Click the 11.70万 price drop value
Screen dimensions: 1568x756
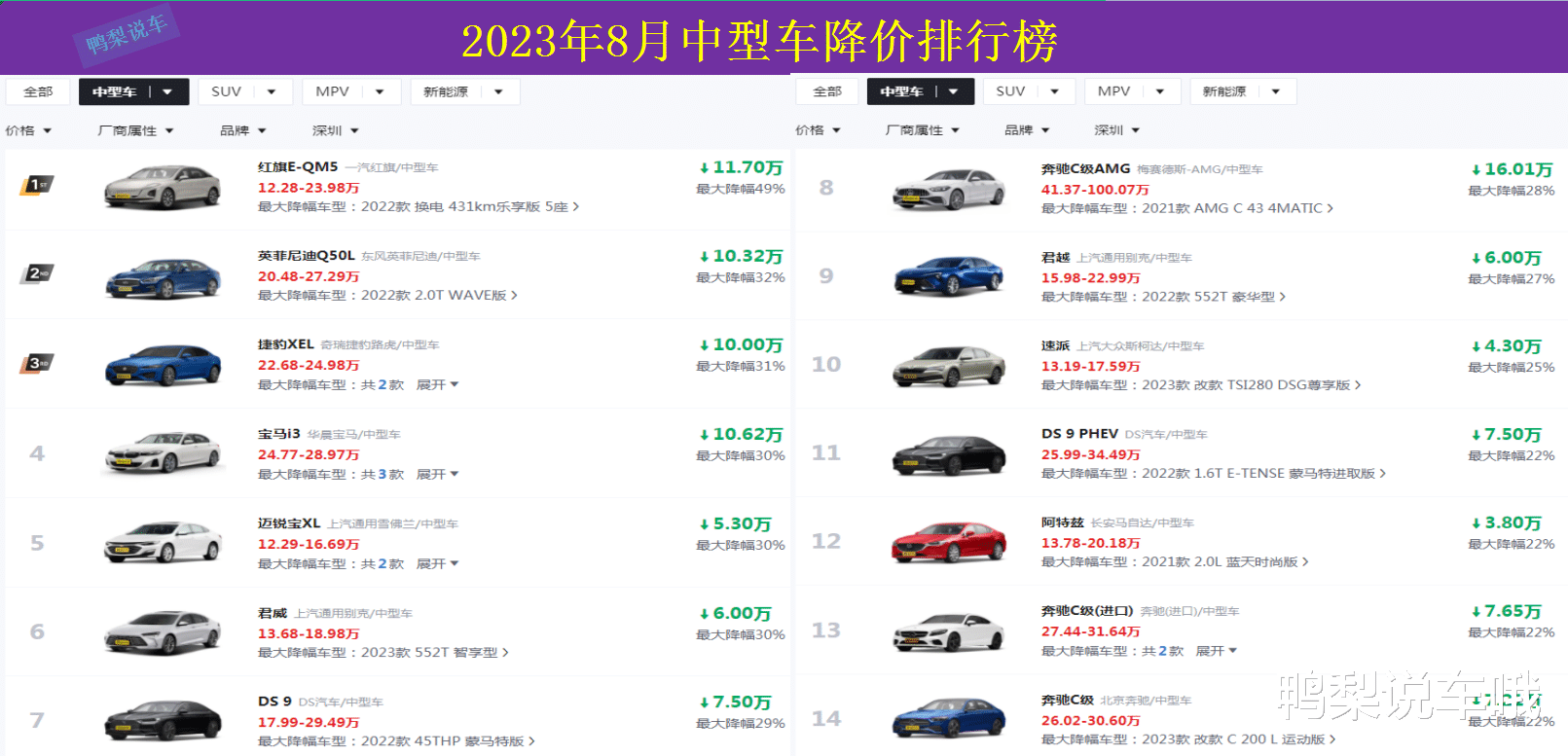(x=741, y=167)
